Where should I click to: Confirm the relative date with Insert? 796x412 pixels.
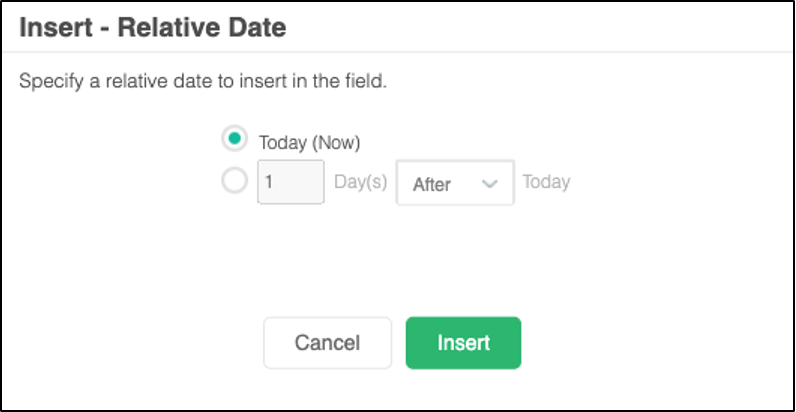[463, 343]
